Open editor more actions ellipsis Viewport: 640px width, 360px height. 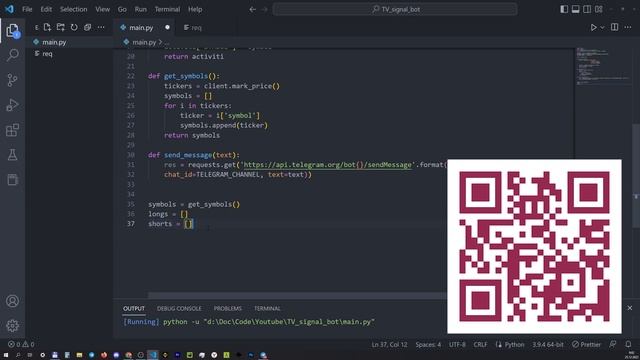[x=628, y=27]
